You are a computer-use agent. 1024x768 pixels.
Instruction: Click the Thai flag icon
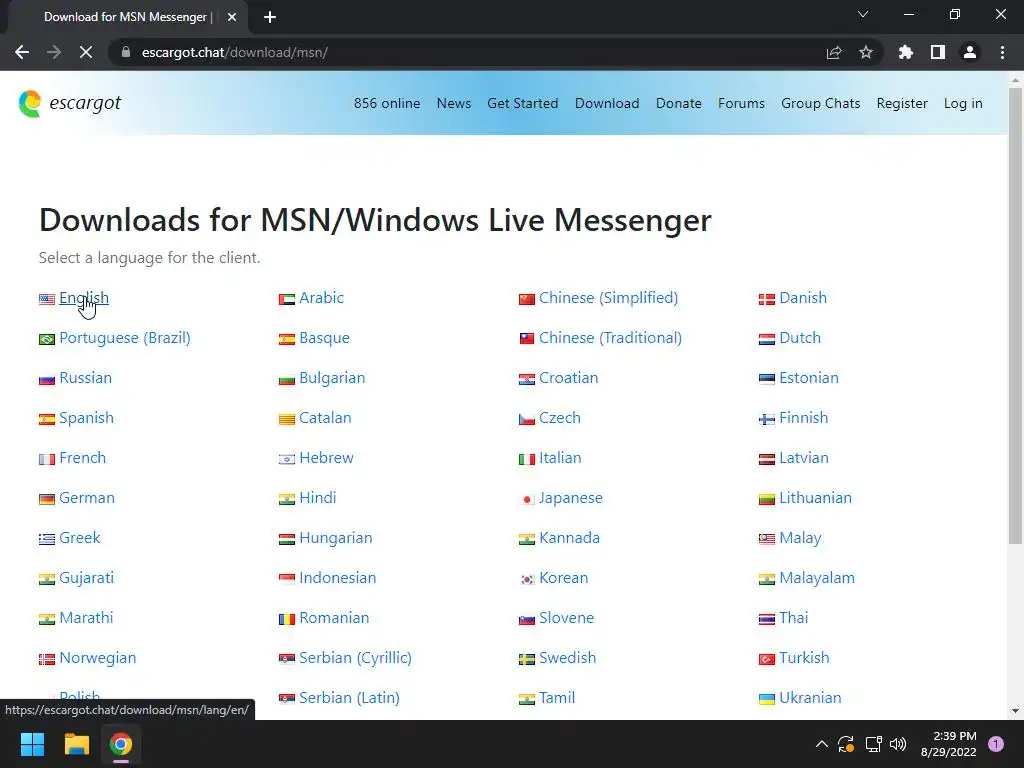767,619
